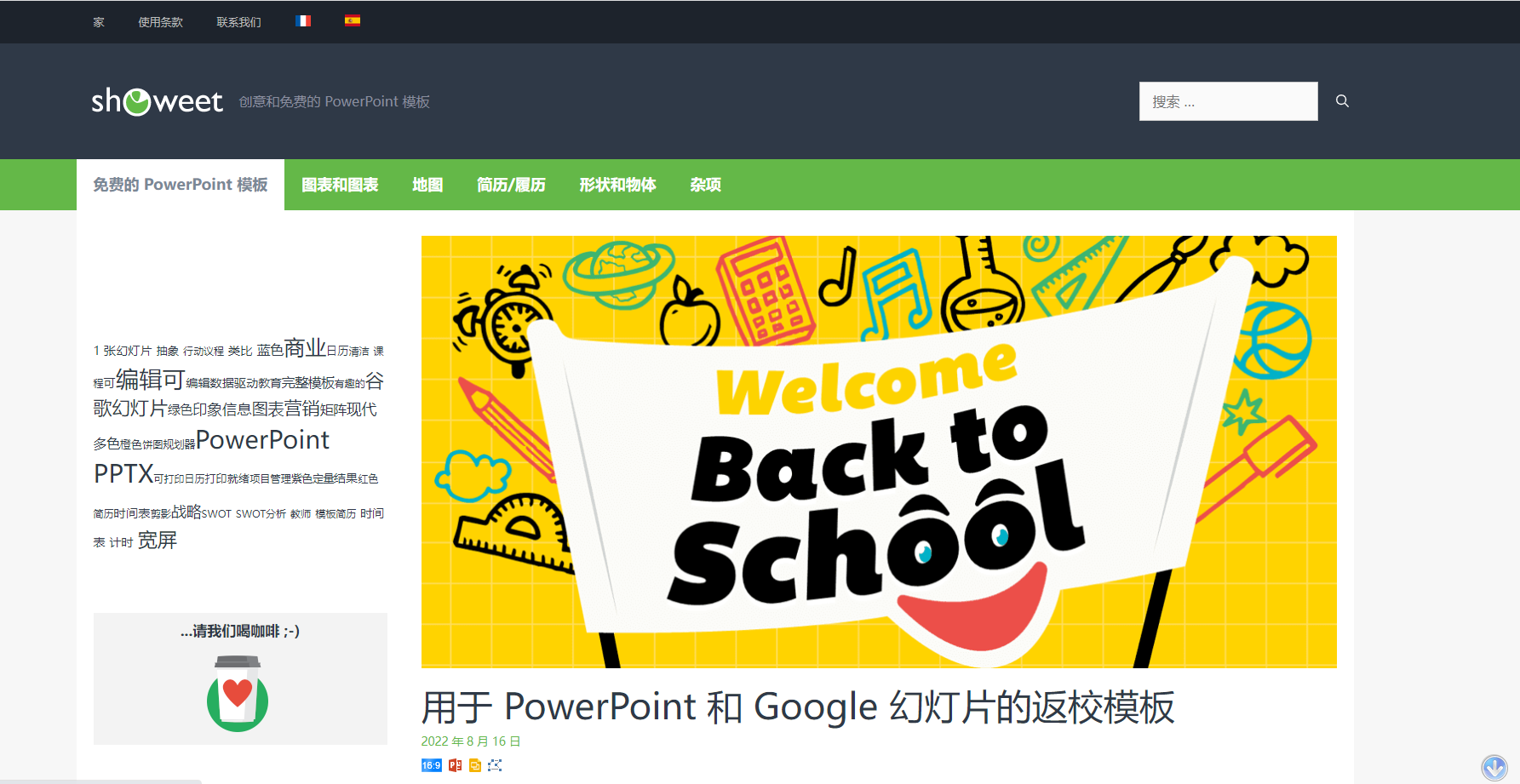Open the 返校模板 article title link

point(798,707)
